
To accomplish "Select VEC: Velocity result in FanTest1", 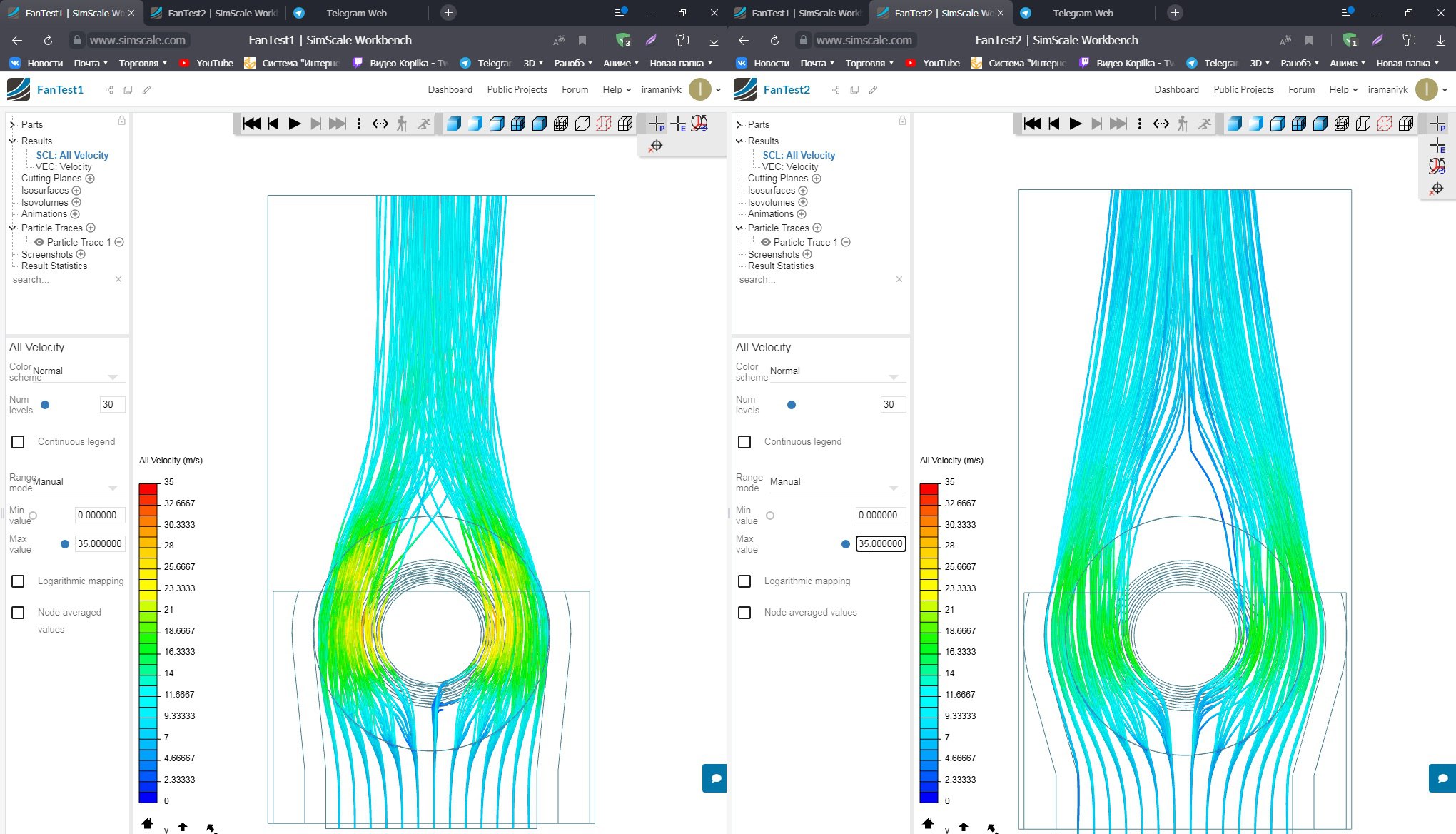I will (64, 166).
